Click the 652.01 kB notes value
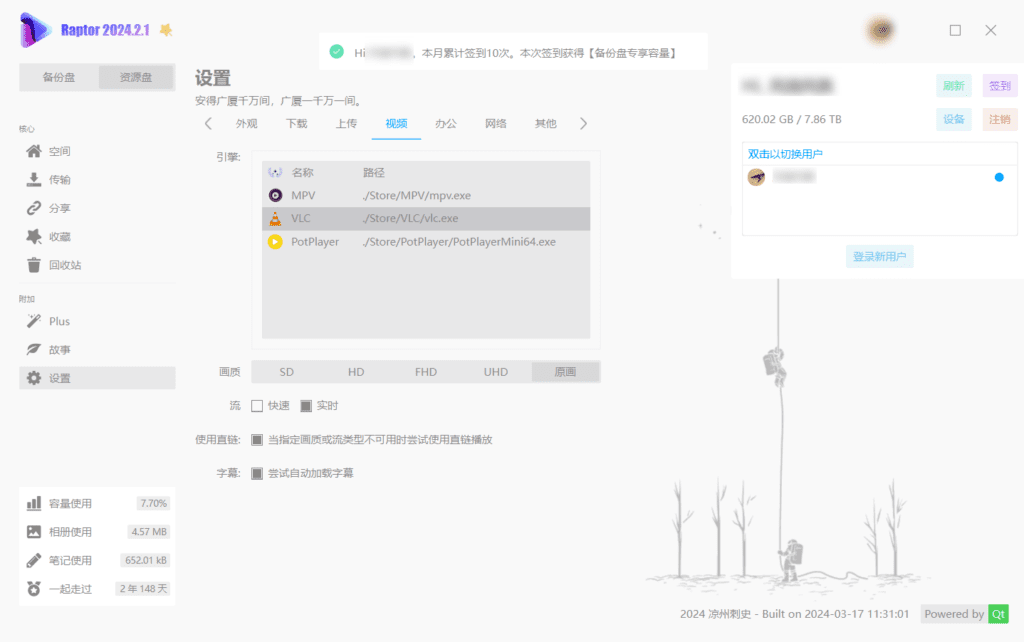Screen dimensions: 1024x642 click(x=146, y=560)
